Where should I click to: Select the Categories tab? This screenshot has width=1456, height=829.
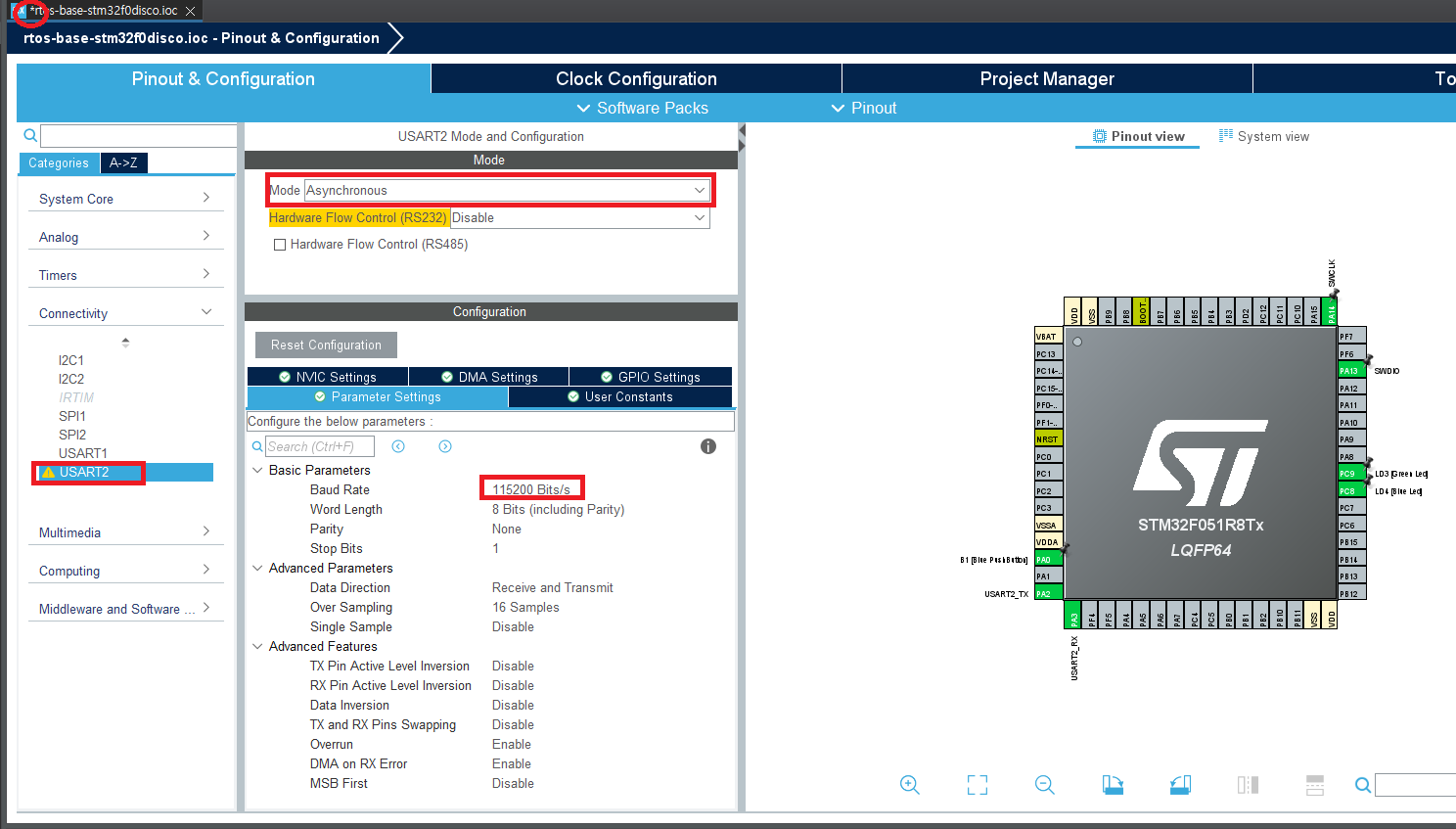[x=59, y=162]
